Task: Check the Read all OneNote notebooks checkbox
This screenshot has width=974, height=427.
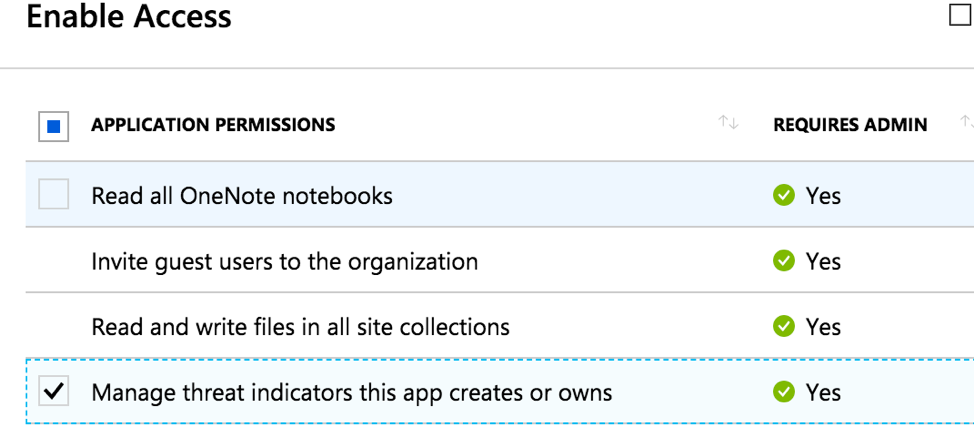Action: pos(54,195)
